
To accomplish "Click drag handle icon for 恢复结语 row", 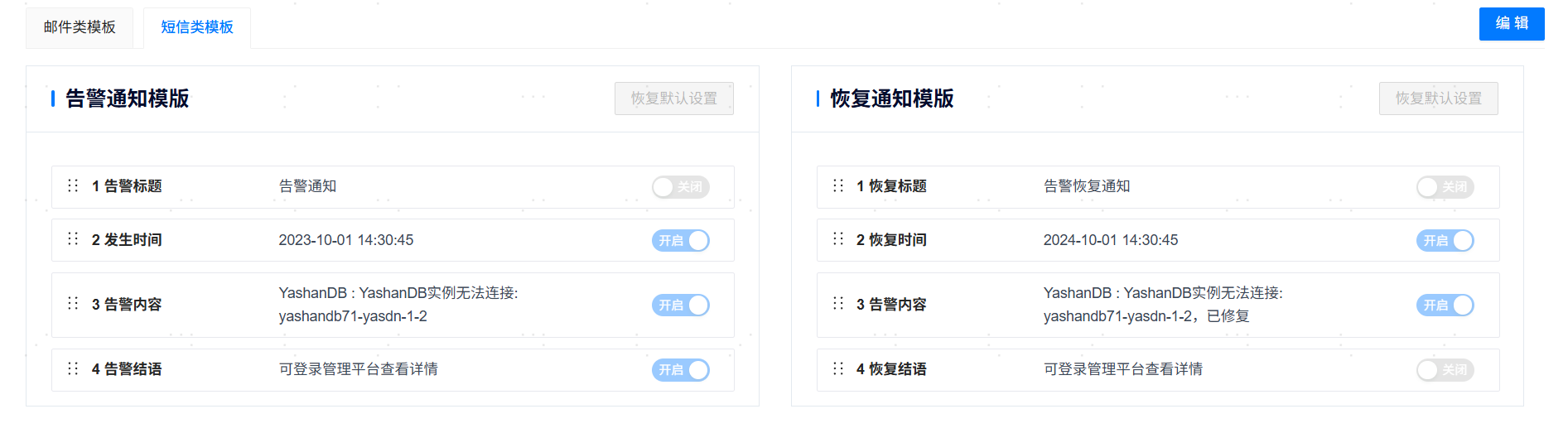I will pyautogui.click(x=838, y=368).
